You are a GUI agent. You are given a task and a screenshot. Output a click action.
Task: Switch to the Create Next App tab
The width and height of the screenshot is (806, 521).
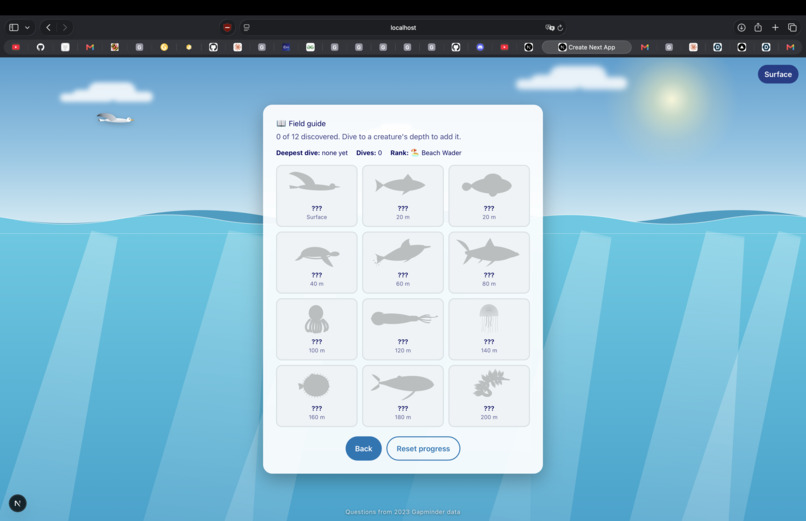[x=587, y=47]
